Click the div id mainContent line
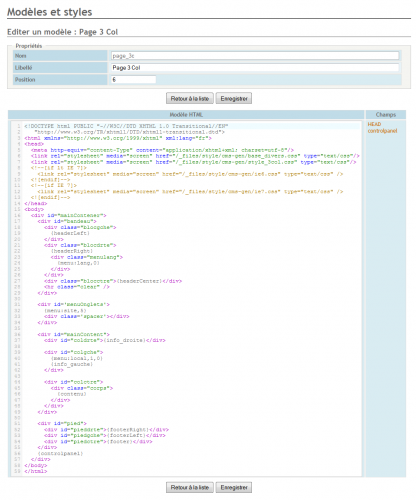 click(x=73, y=334)
